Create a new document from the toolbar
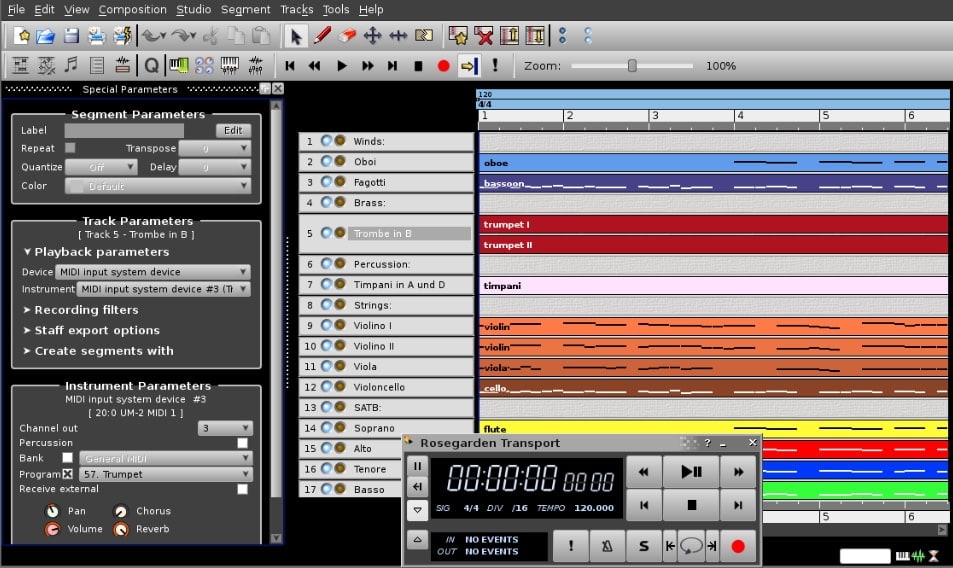This screenshot has height=568, width=953. coord(22,36)
